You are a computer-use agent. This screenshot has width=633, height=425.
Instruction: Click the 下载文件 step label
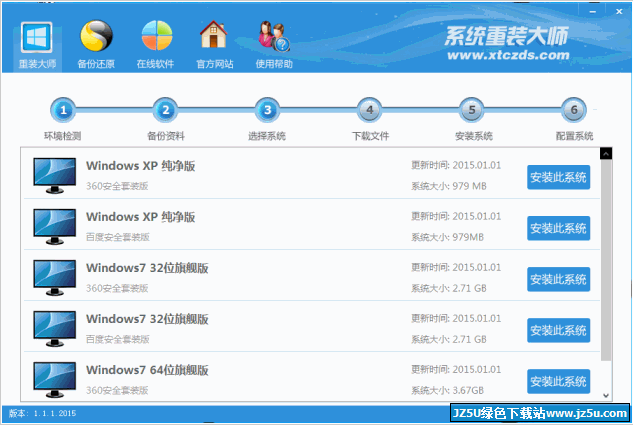coord(370,136)
